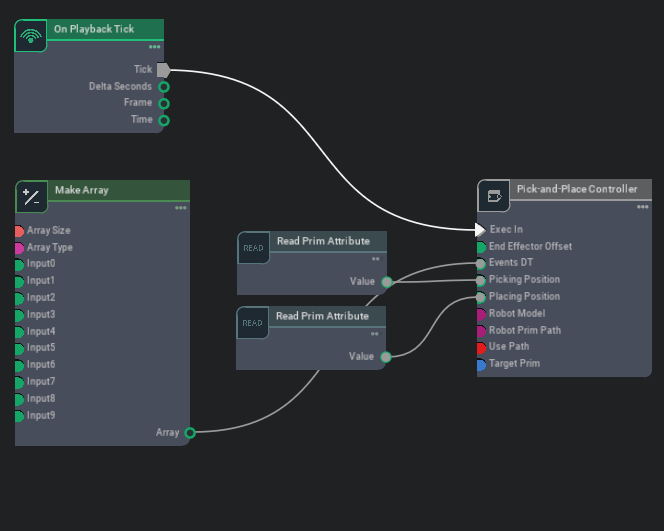Expand upper Read Prim Attribute options dots
This screenshot has height=531, width=664.
pyautogui.click(x=376, y=259)
